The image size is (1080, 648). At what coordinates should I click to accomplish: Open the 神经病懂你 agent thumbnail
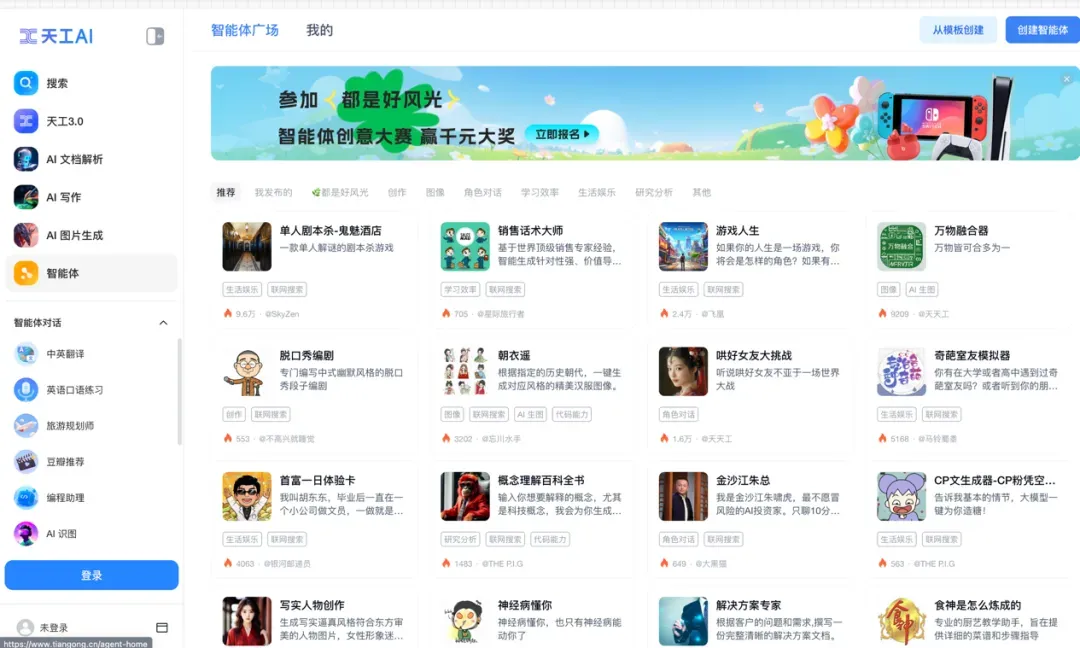[x=465, y=621]
